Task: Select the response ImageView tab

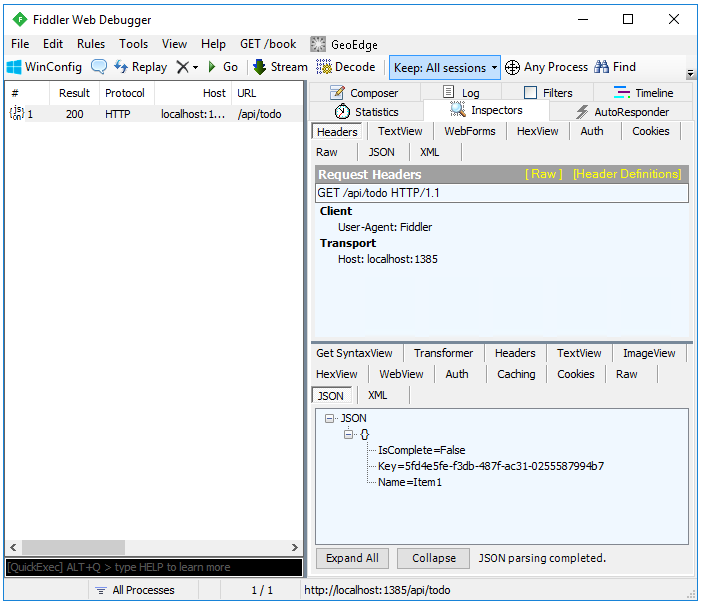Action: 649,353
